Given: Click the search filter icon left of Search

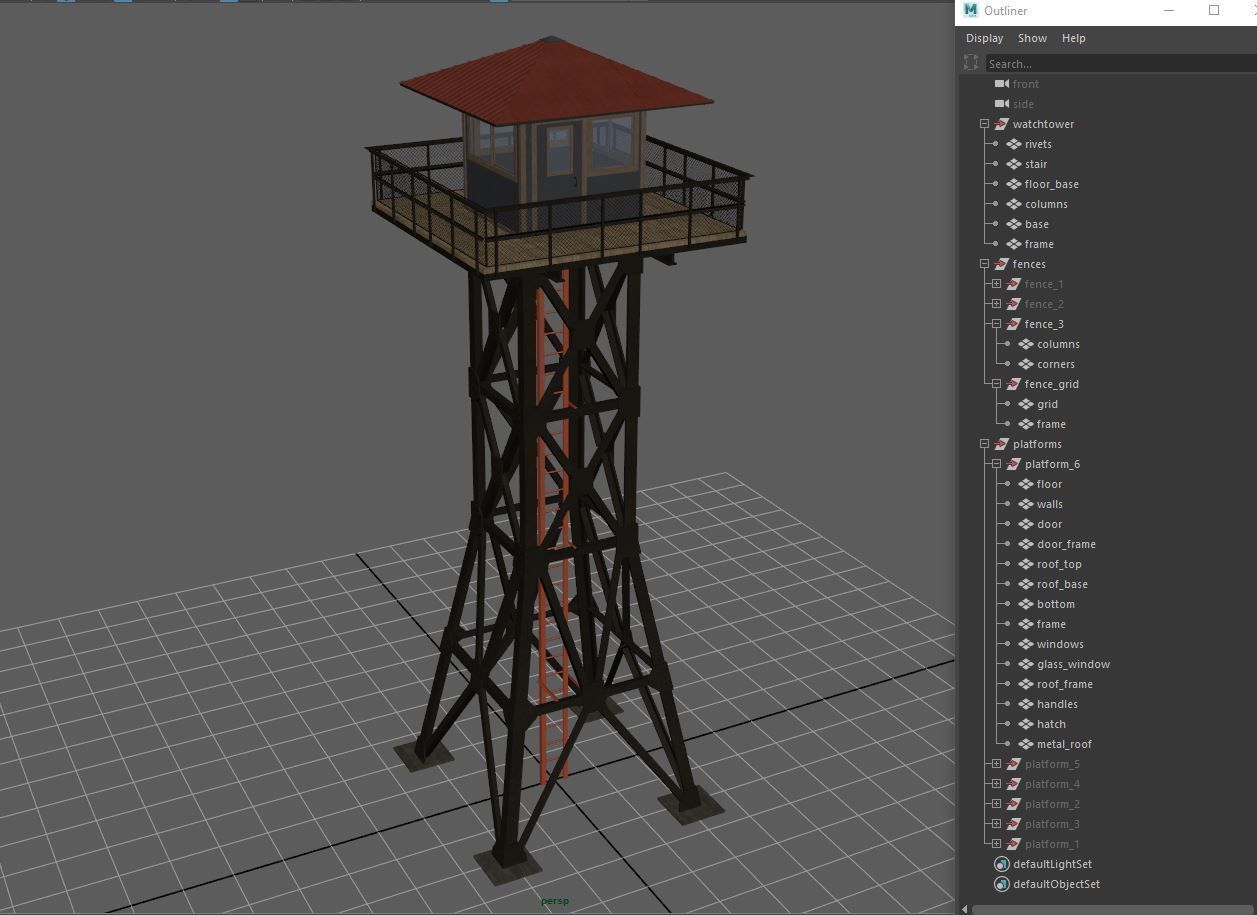Looking at the screenshot, I should point(971,63).
